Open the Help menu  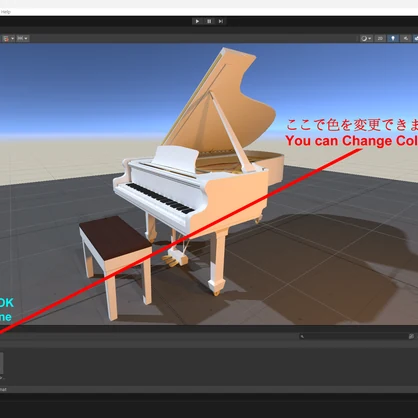point(5,12)
